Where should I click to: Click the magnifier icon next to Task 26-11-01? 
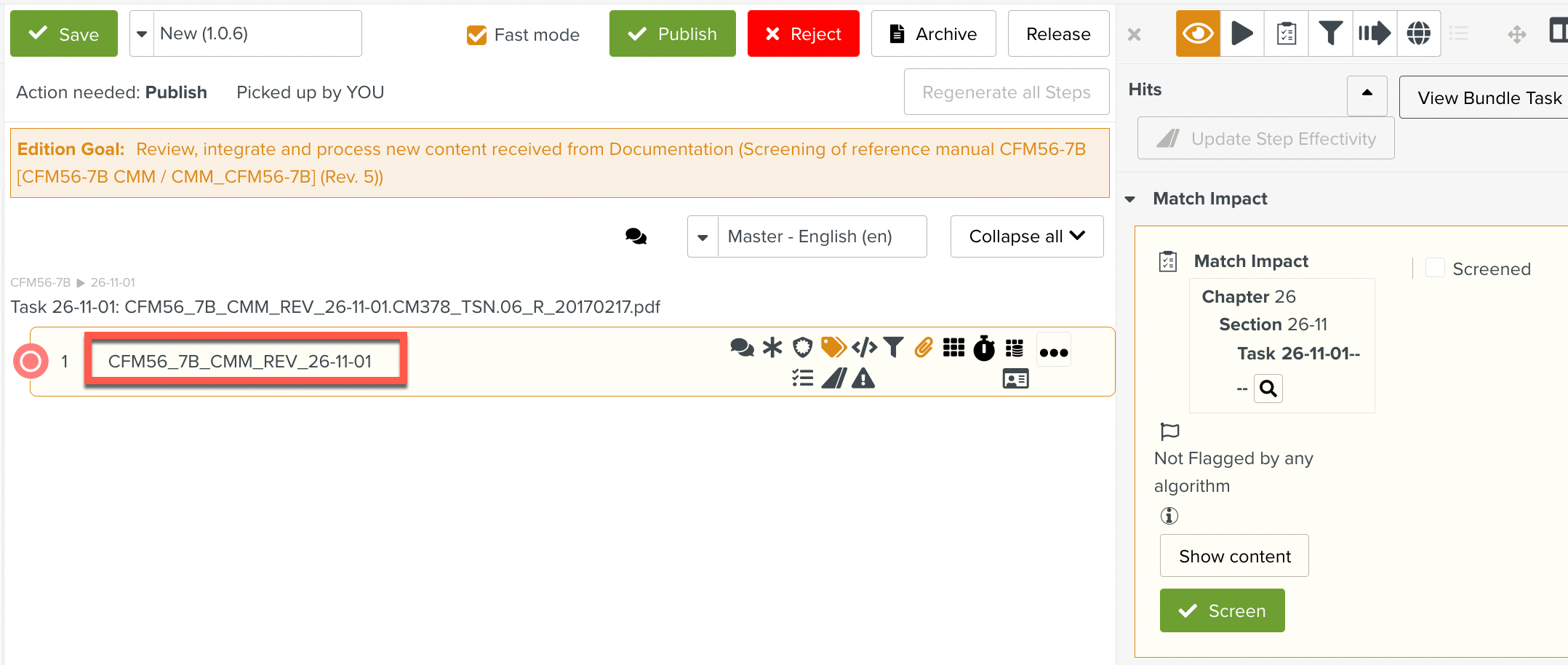tap(1268, 388)
